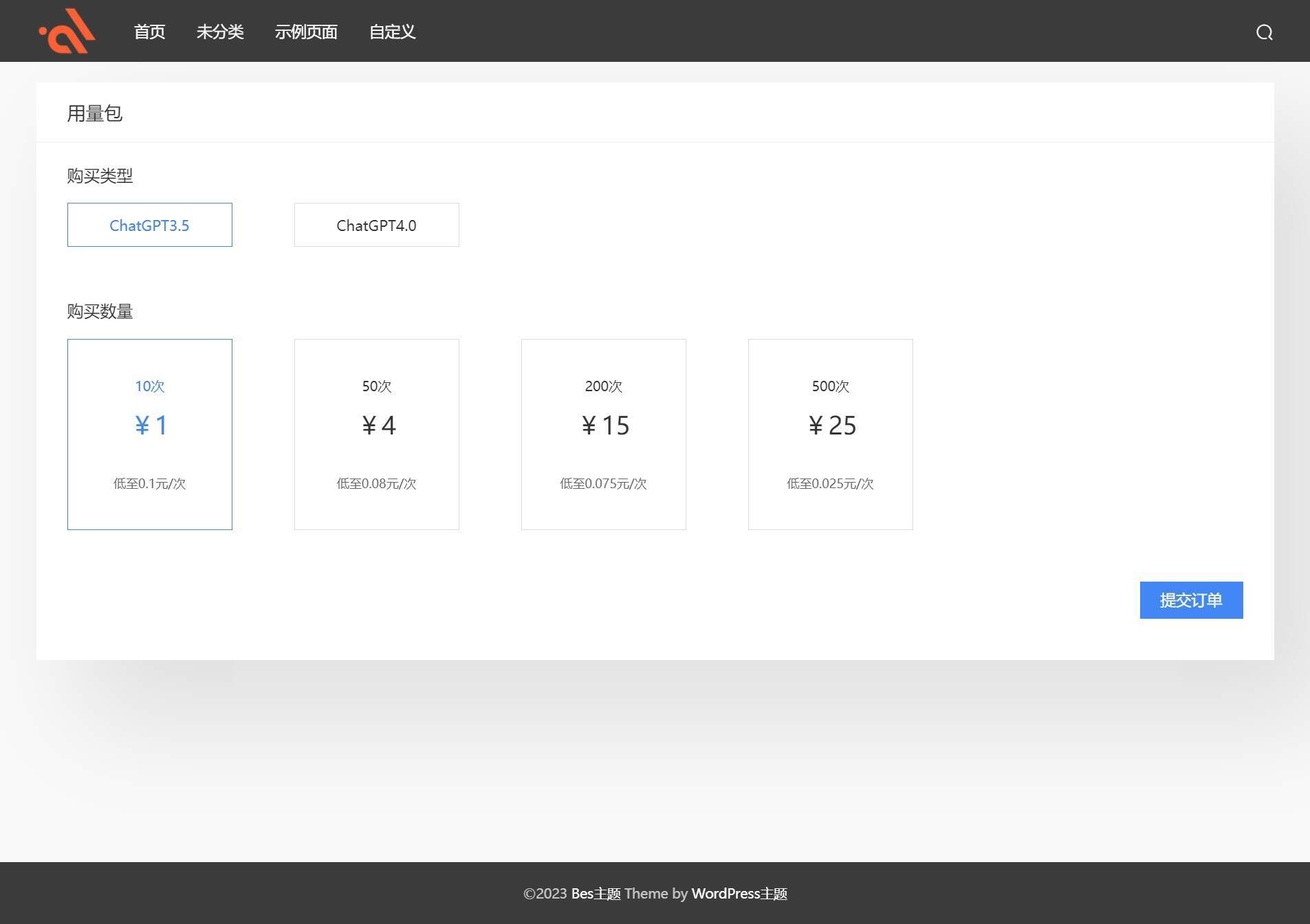Choose the 500次 ¥25 package

point(831,434)
